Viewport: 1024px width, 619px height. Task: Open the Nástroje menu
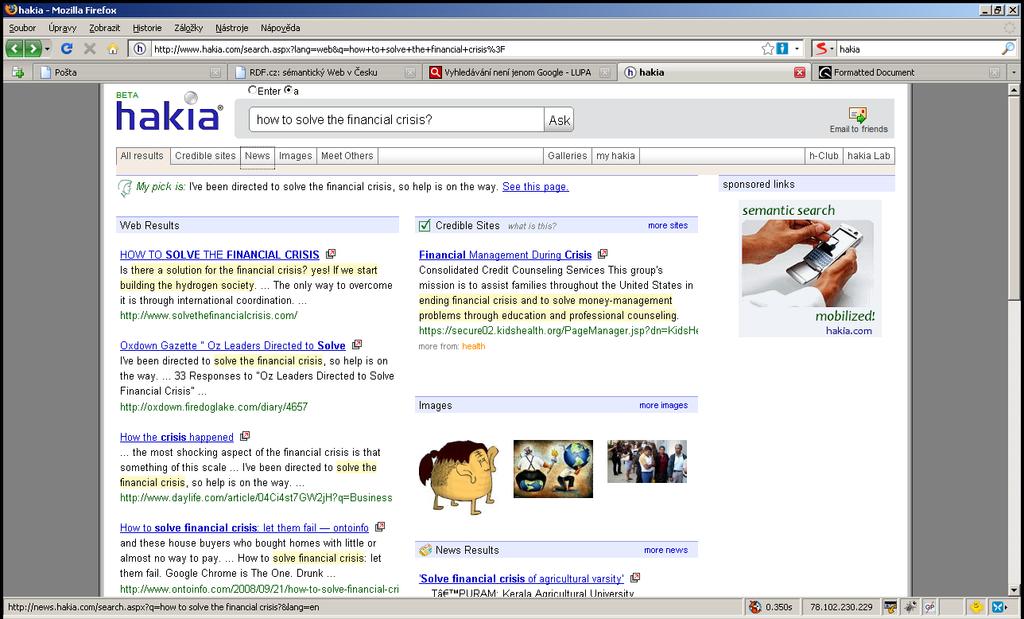232,28
